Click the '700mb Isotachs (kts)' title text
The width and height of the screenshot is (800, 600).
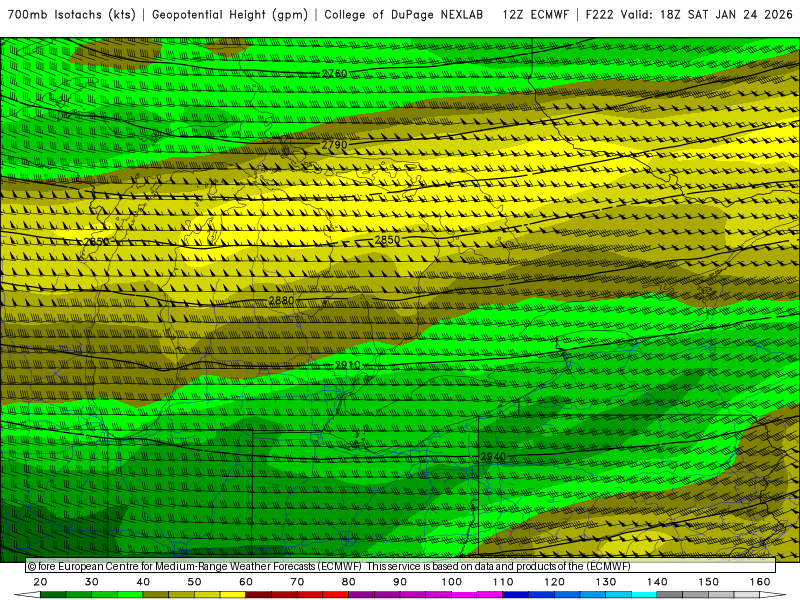[x=72, y=15]
